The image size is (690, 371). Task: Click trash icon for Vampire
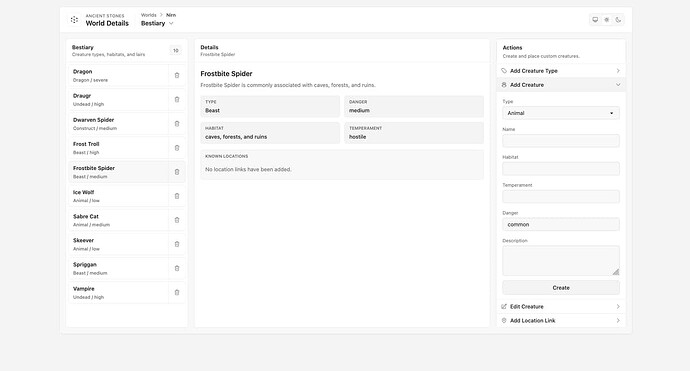[x=177, y=292]
